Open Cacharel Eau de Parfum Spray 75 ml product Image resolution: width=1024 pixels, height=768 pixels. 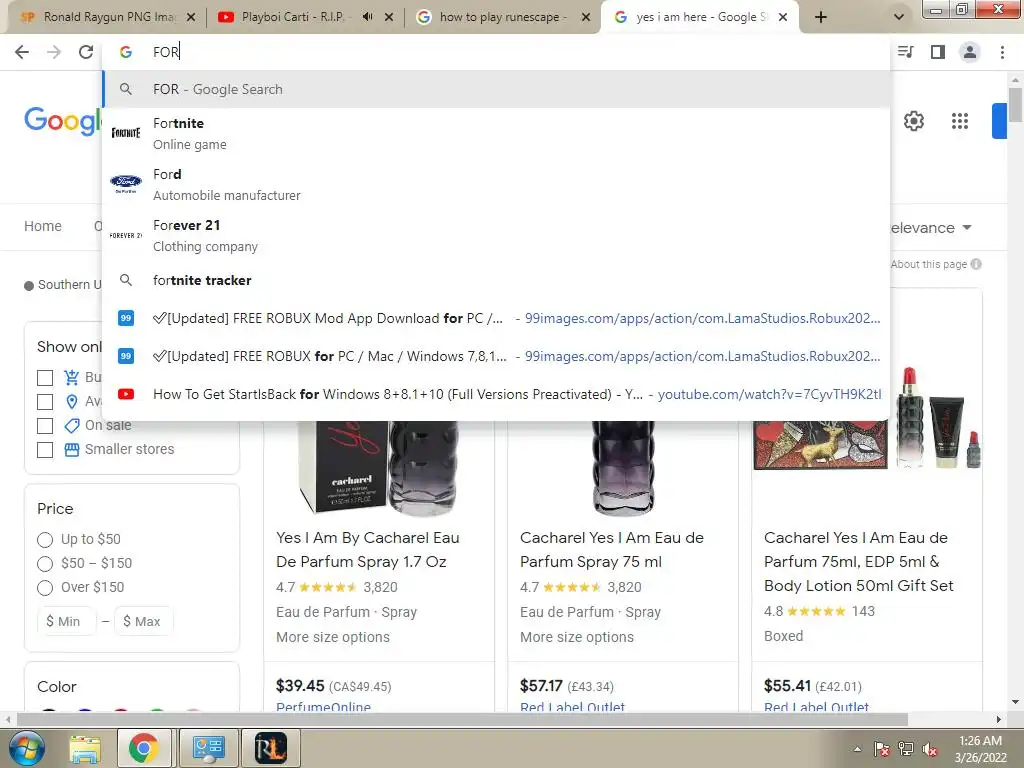[612, 550]
